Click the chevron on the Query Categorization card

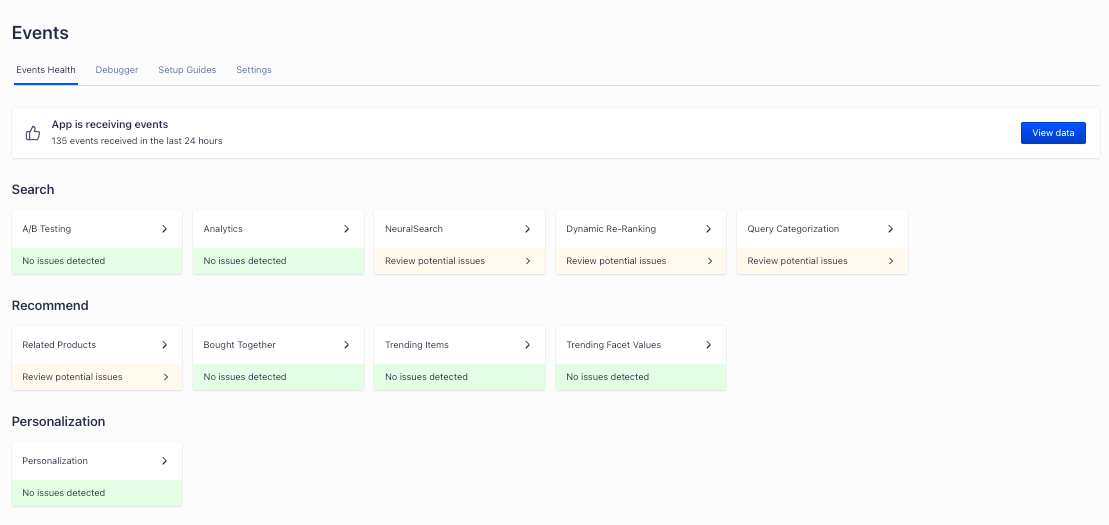click(x=890, y=229)
